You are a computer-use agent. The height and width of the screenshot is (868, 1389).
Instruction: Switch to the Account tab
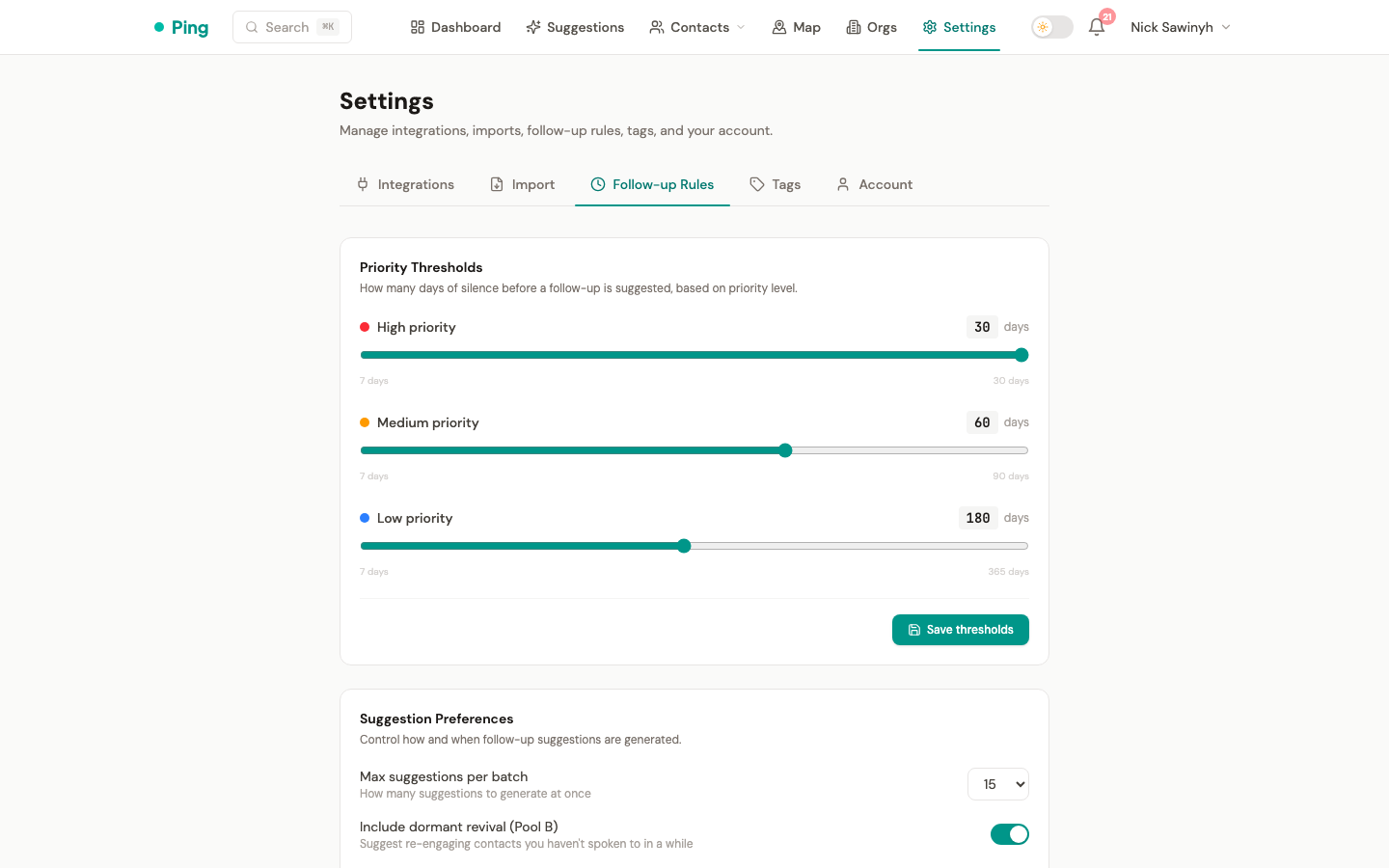pyautogui.click(x=874, y=184)
